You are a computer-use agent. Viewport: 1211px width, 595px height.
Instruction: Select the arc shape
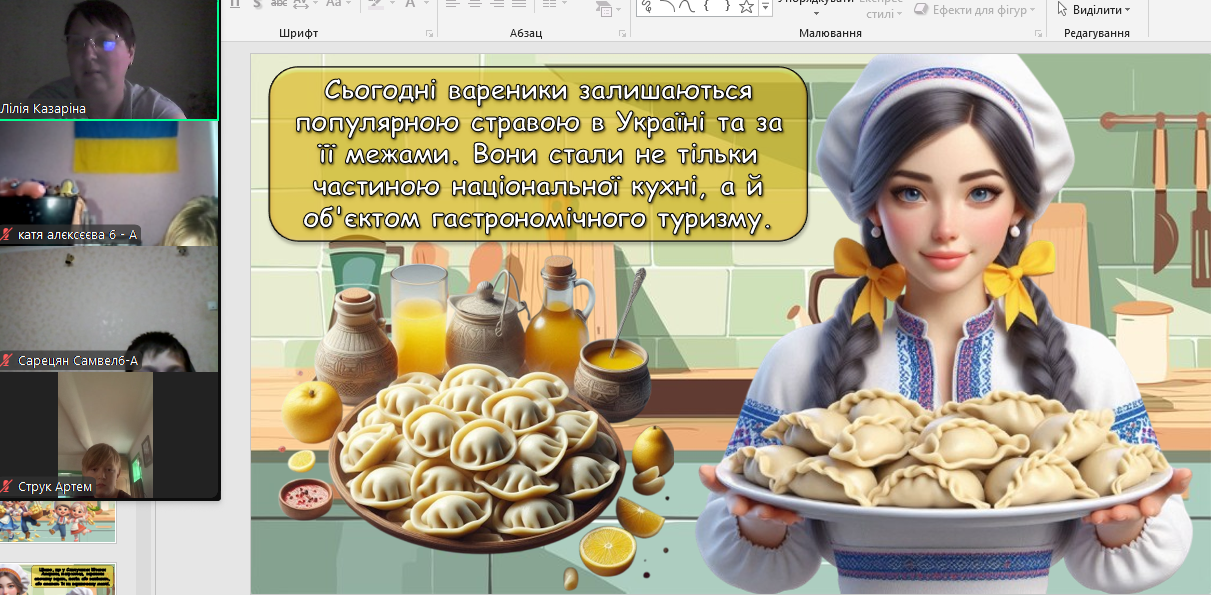click(666, 7)
